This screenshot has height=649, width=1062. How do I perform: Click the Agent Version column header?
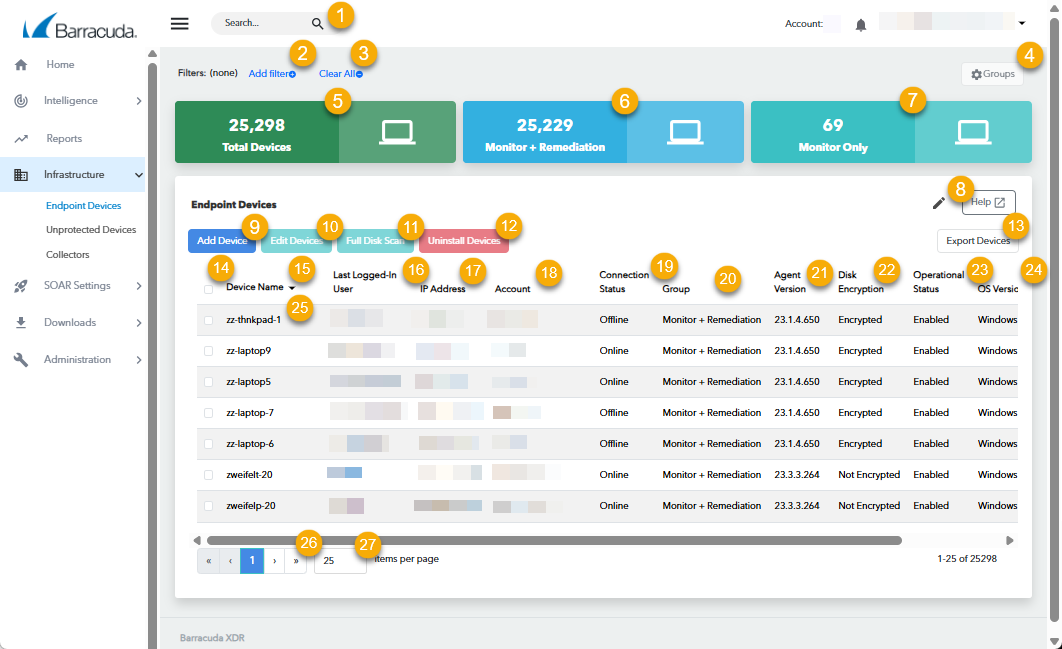(790, 282)
